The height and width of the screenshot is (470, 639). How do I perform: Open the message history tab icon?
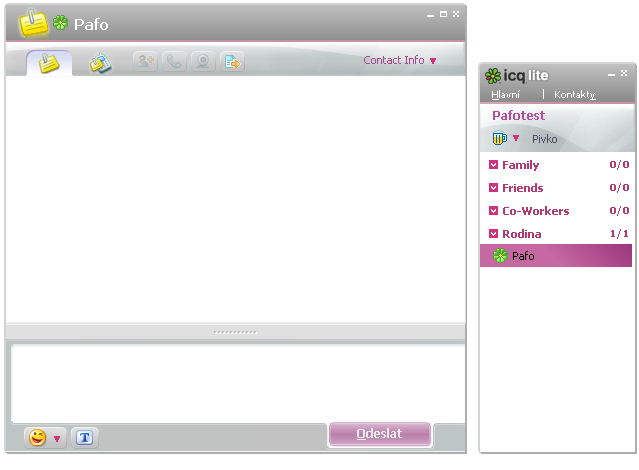[100, 63]
